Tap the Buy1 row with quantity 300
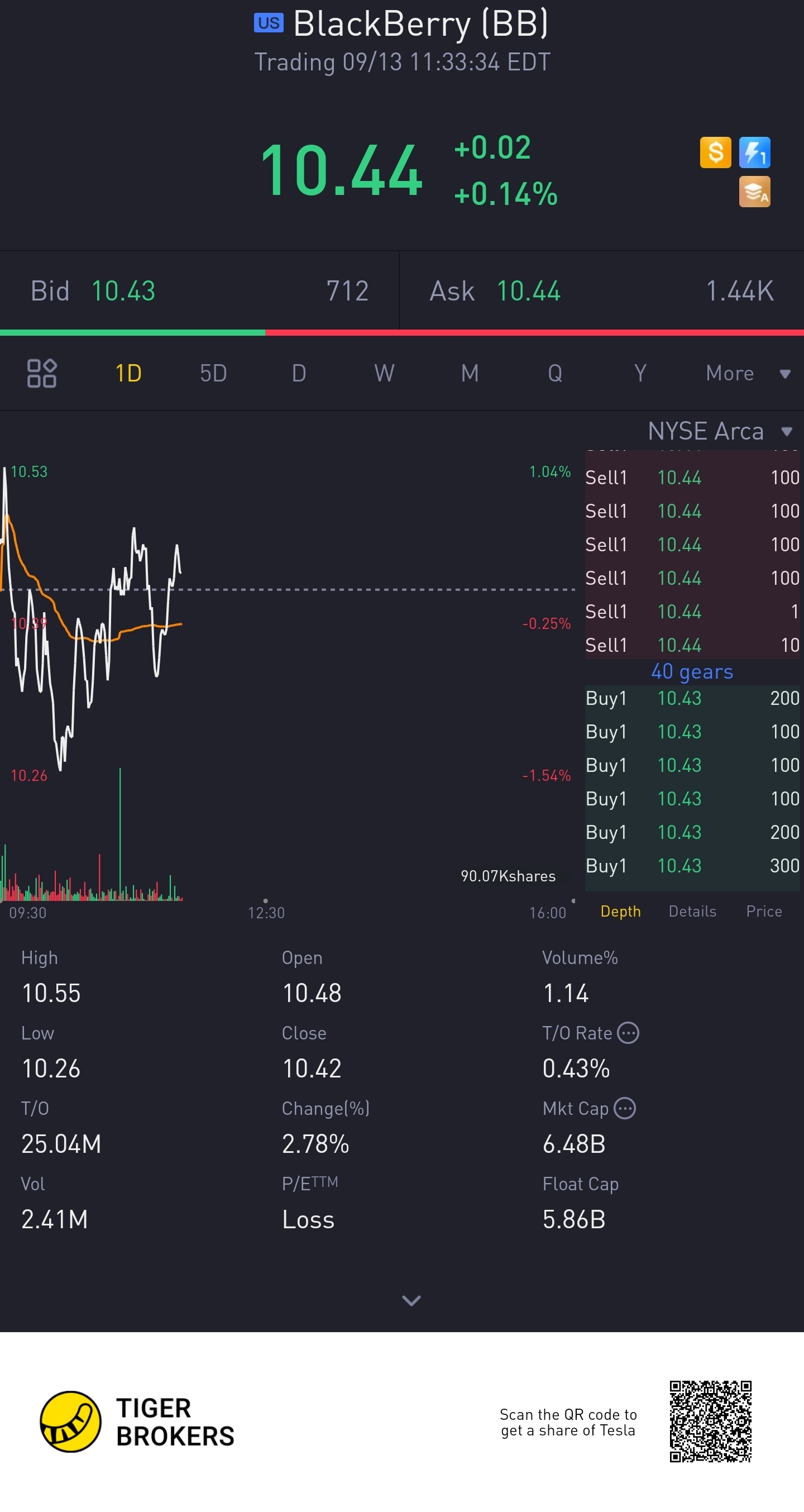The height and width of the screenshot is (1512, 804). pyautogui.click(x=692, y=866)
